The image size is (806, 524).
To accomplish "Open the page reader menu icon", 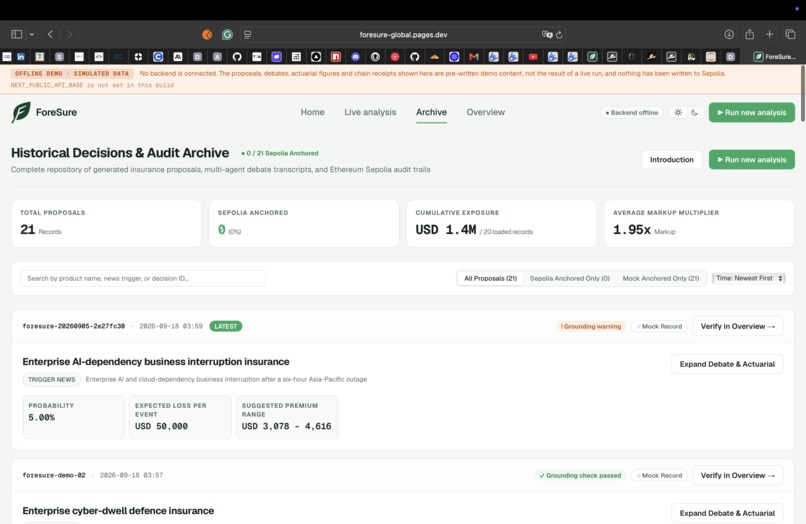I will (x=248, y=34).
